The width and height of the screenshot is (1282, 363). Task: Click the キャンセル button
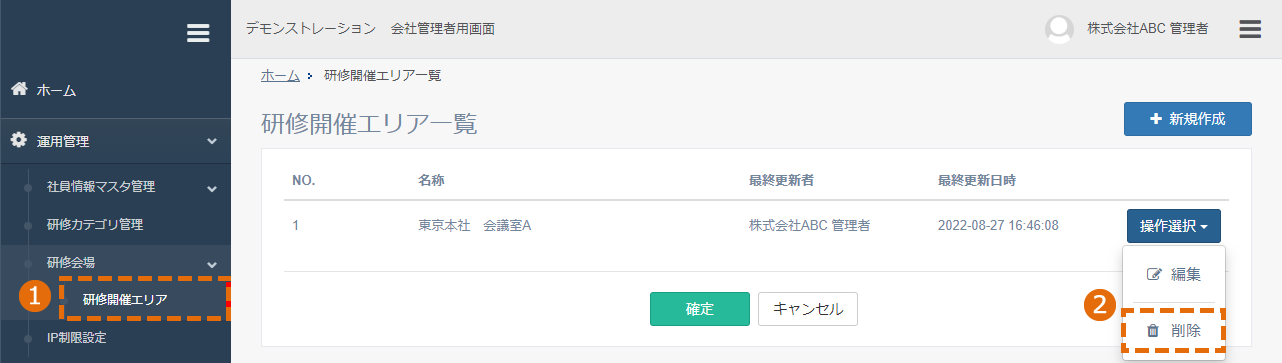tap(807, 309)
